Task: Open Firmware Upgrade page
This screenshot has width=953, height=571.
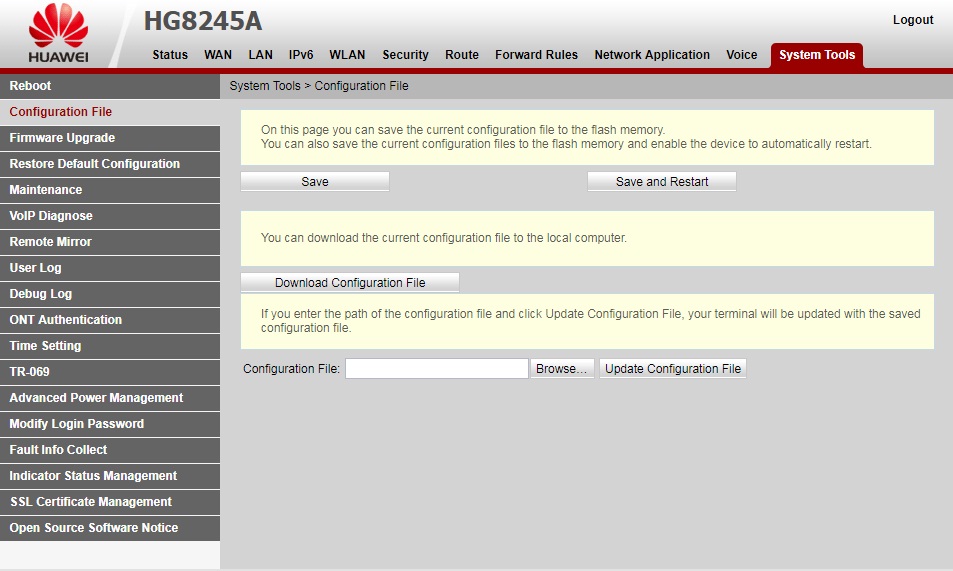Action: [x=110, y=138]
